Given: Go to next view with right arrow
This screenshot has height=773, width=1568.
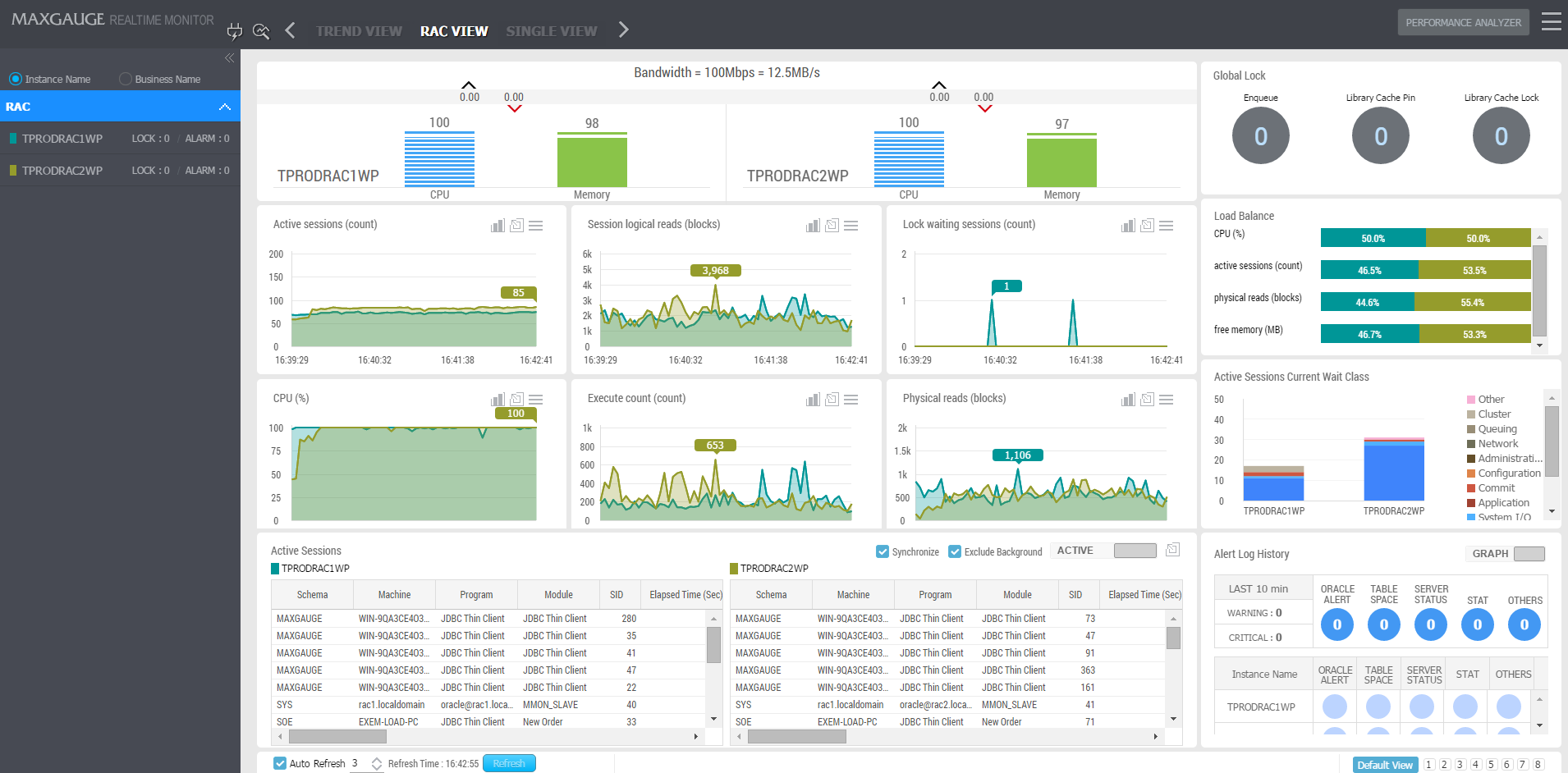Looking at the screenshot, I should point(624,30).
